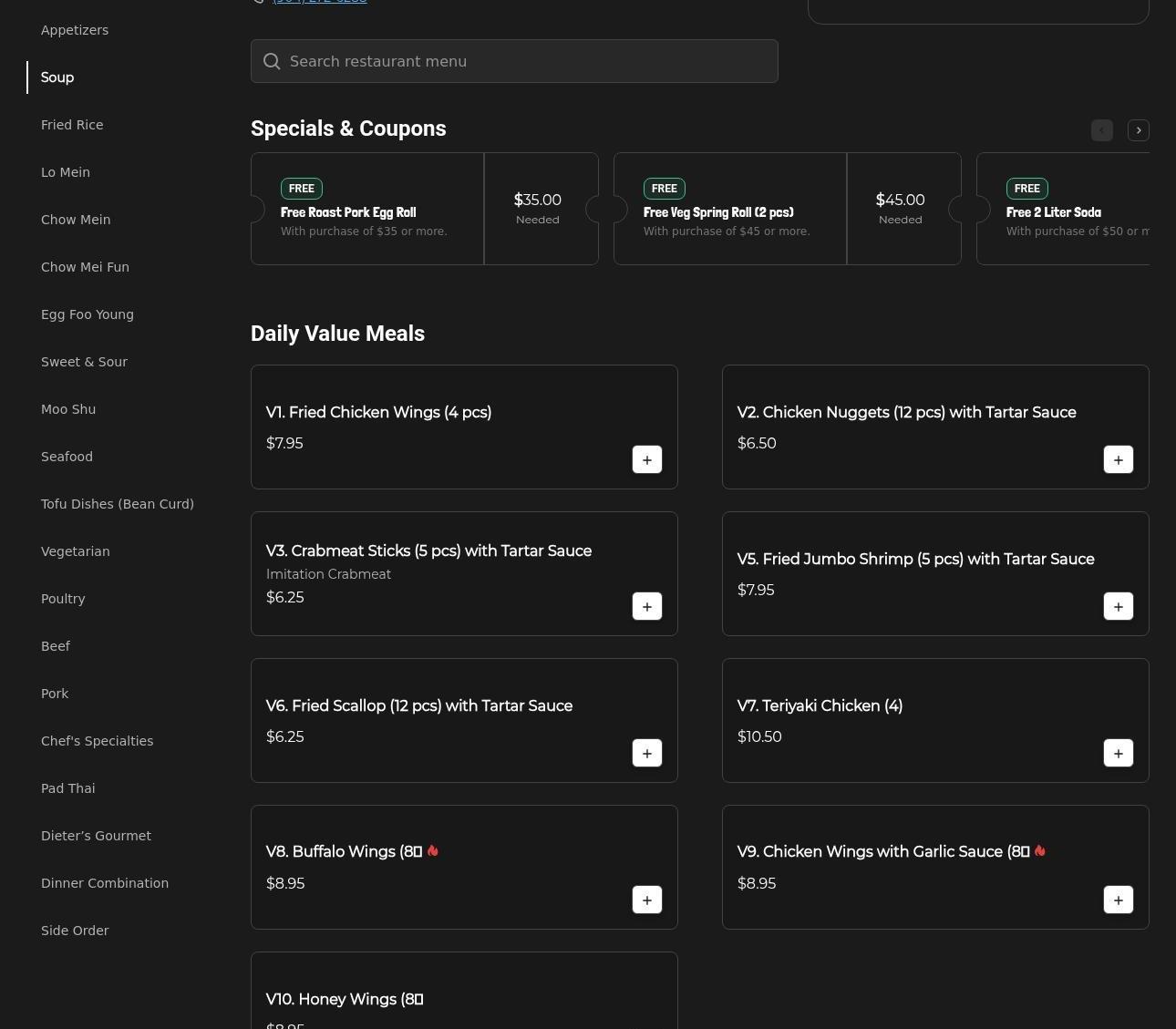Image resolution: width=1176 pixels, height=1029 pixels.
Task: Click the restaurant phone number link
Action: point(319,2)
